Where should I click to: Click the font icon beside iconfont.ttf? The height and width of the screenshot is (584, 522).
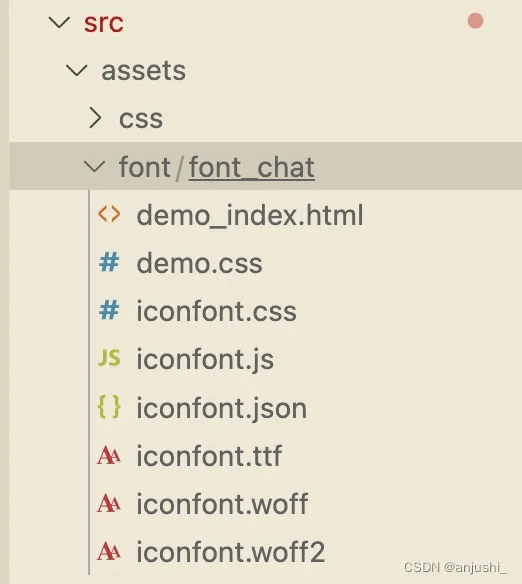point(109,456)
